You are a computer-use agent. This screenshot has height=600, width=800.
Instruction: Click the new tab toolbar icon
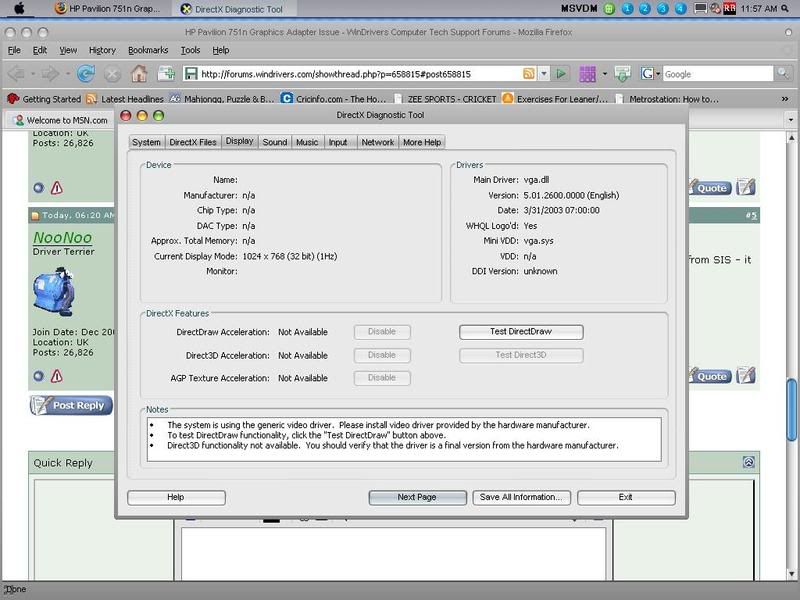point(166,73)
